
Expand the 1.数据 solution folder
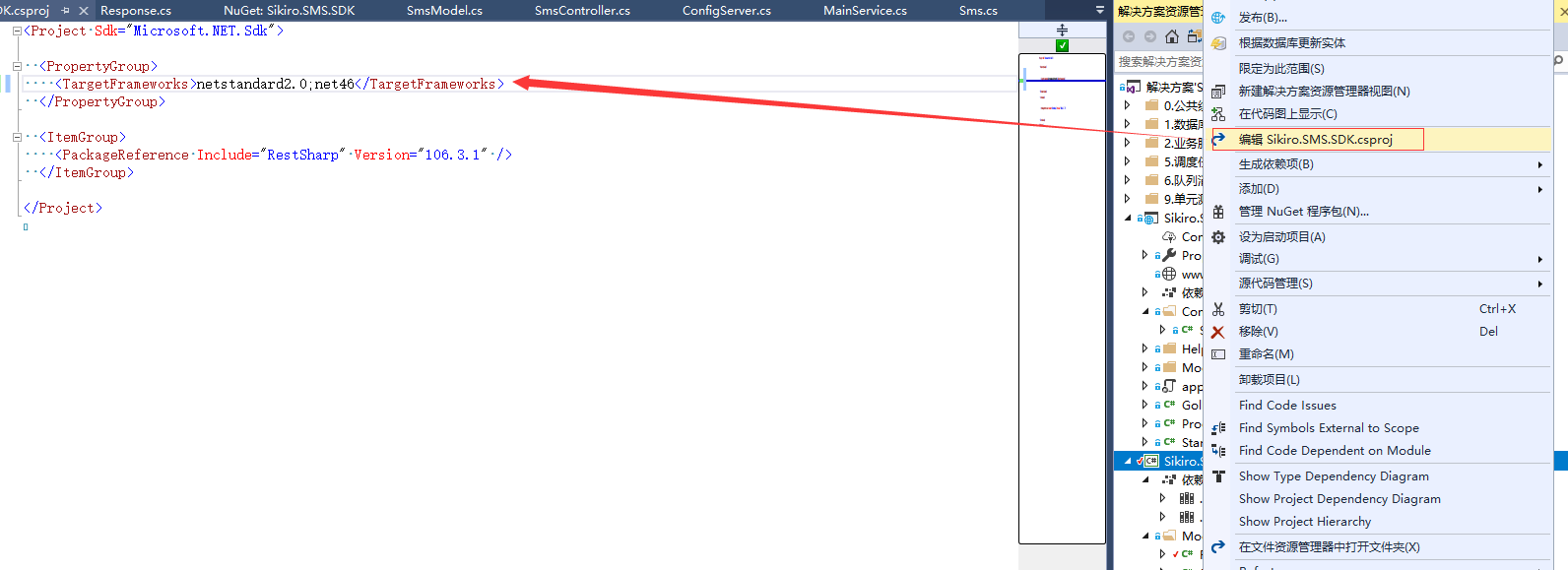[x=1128, y=124]
